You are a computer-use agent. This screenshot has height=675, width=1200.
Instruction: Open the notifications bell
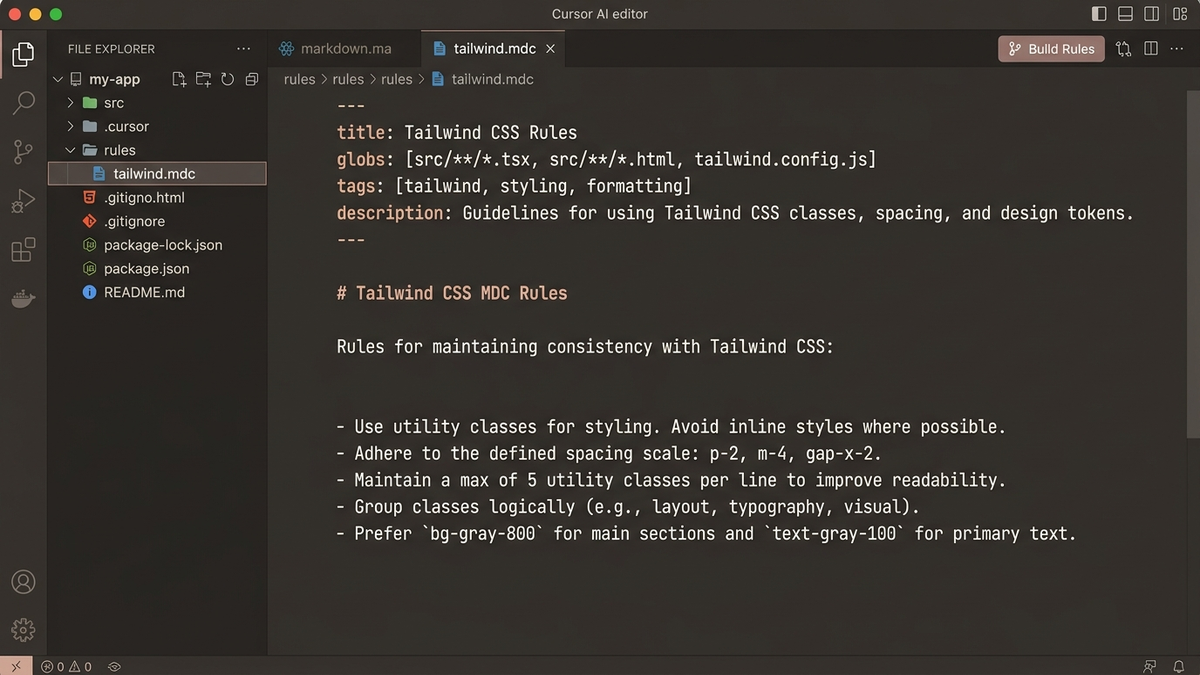click(1179, 666)
